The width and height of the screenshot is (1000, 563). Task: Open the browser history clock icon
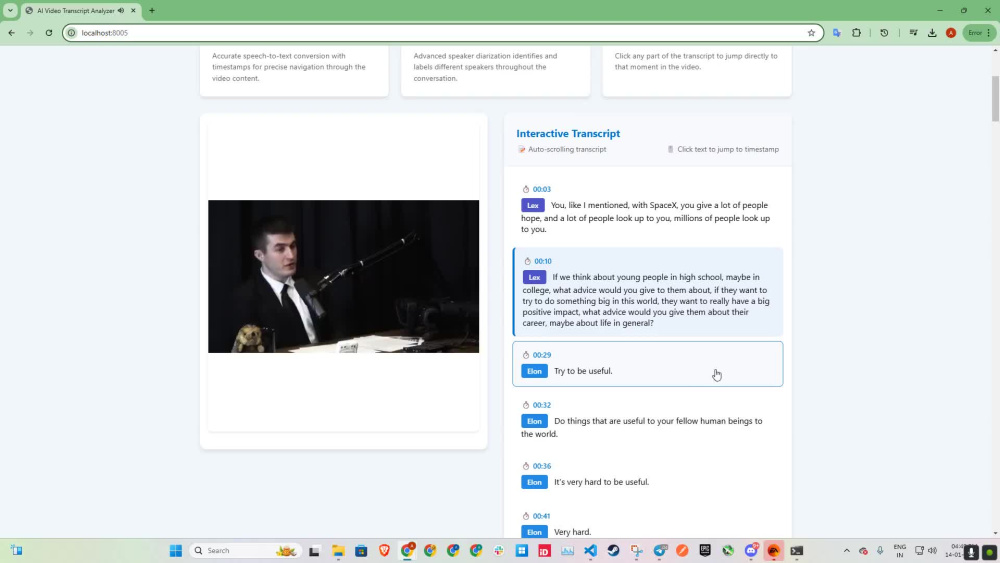point(884,33)
